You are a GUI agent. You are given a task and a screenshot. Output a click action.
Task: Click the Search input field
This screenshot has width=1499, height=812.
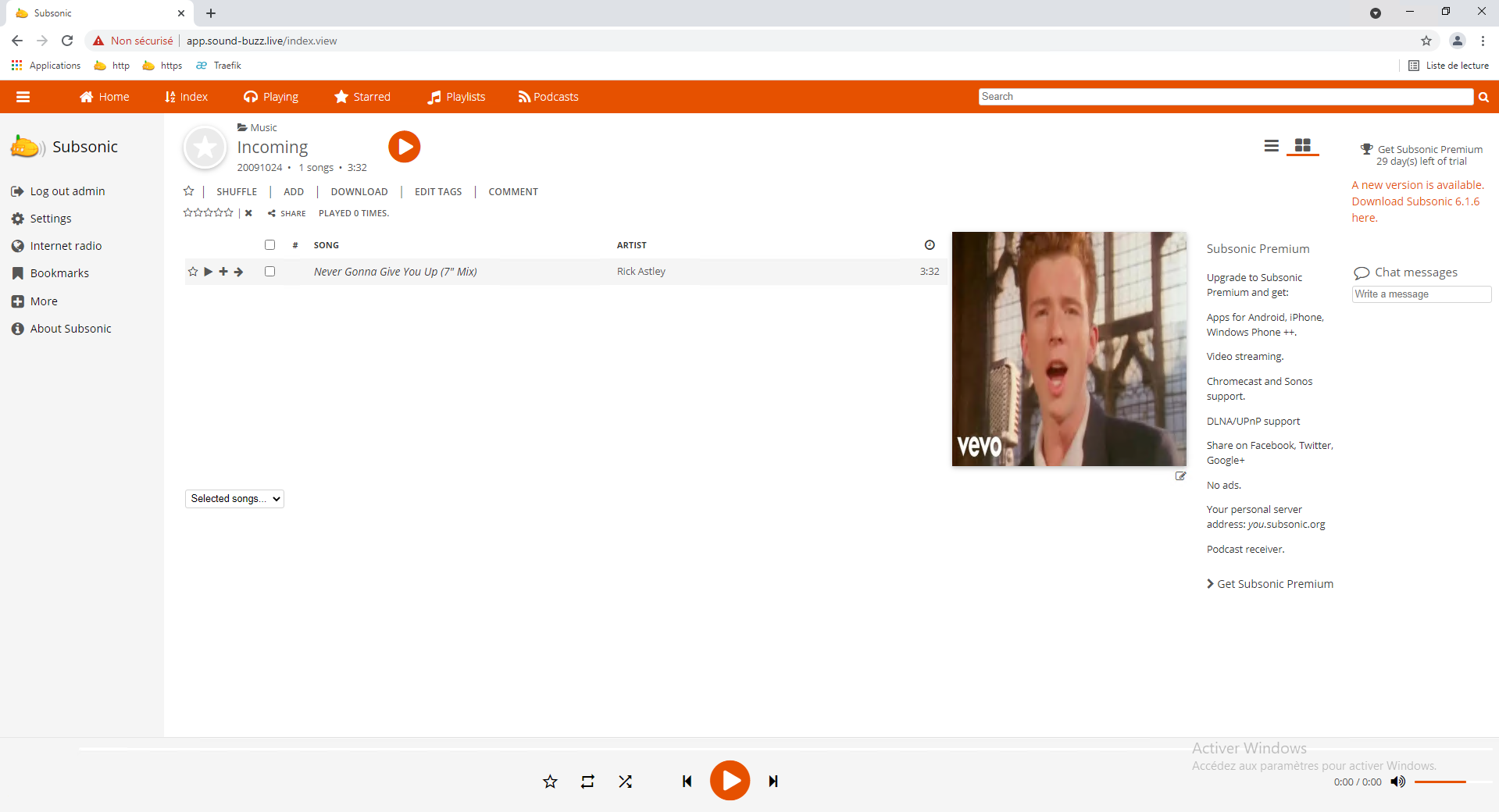click(x=1225, y=97)
